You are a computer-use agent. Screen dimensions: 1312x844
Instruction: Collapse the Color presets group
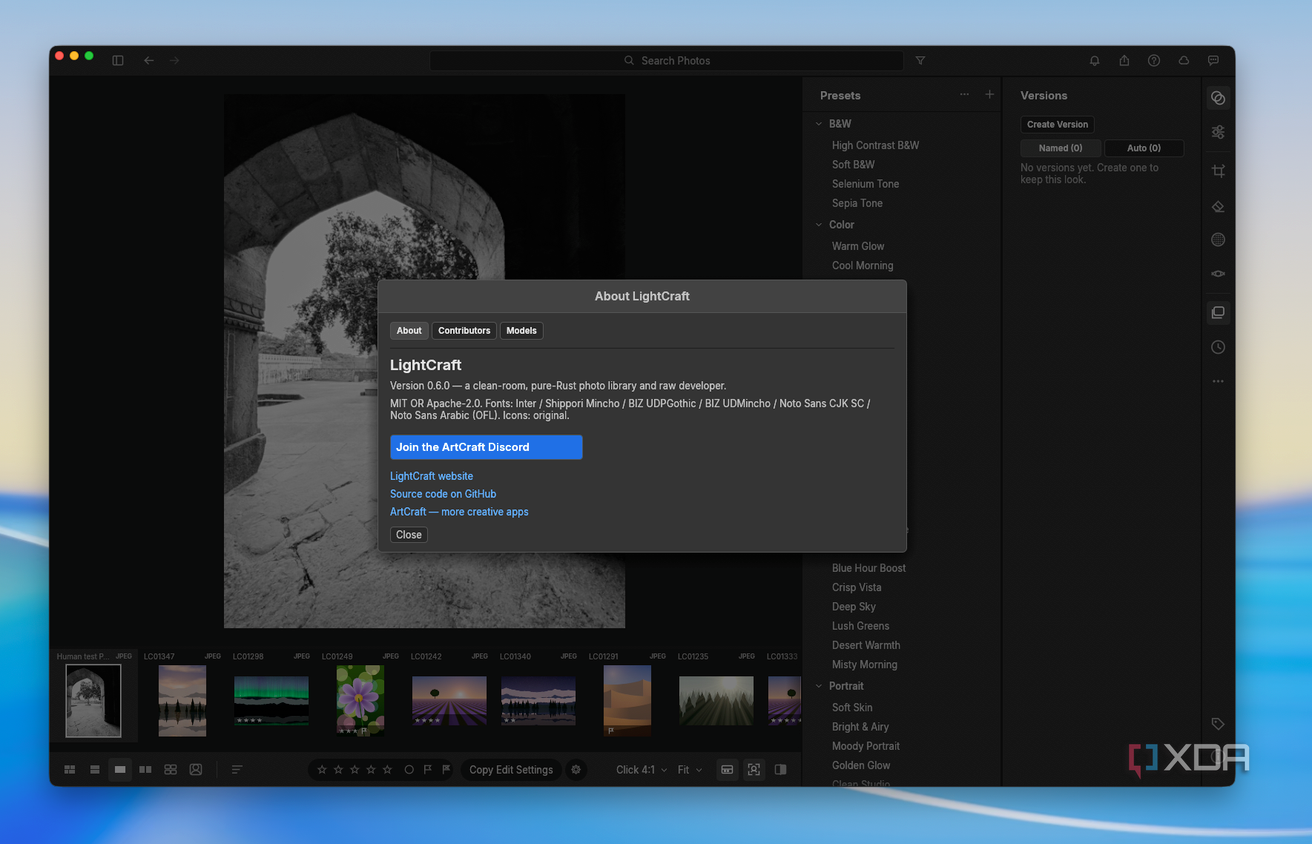click(x=819, y=225)
